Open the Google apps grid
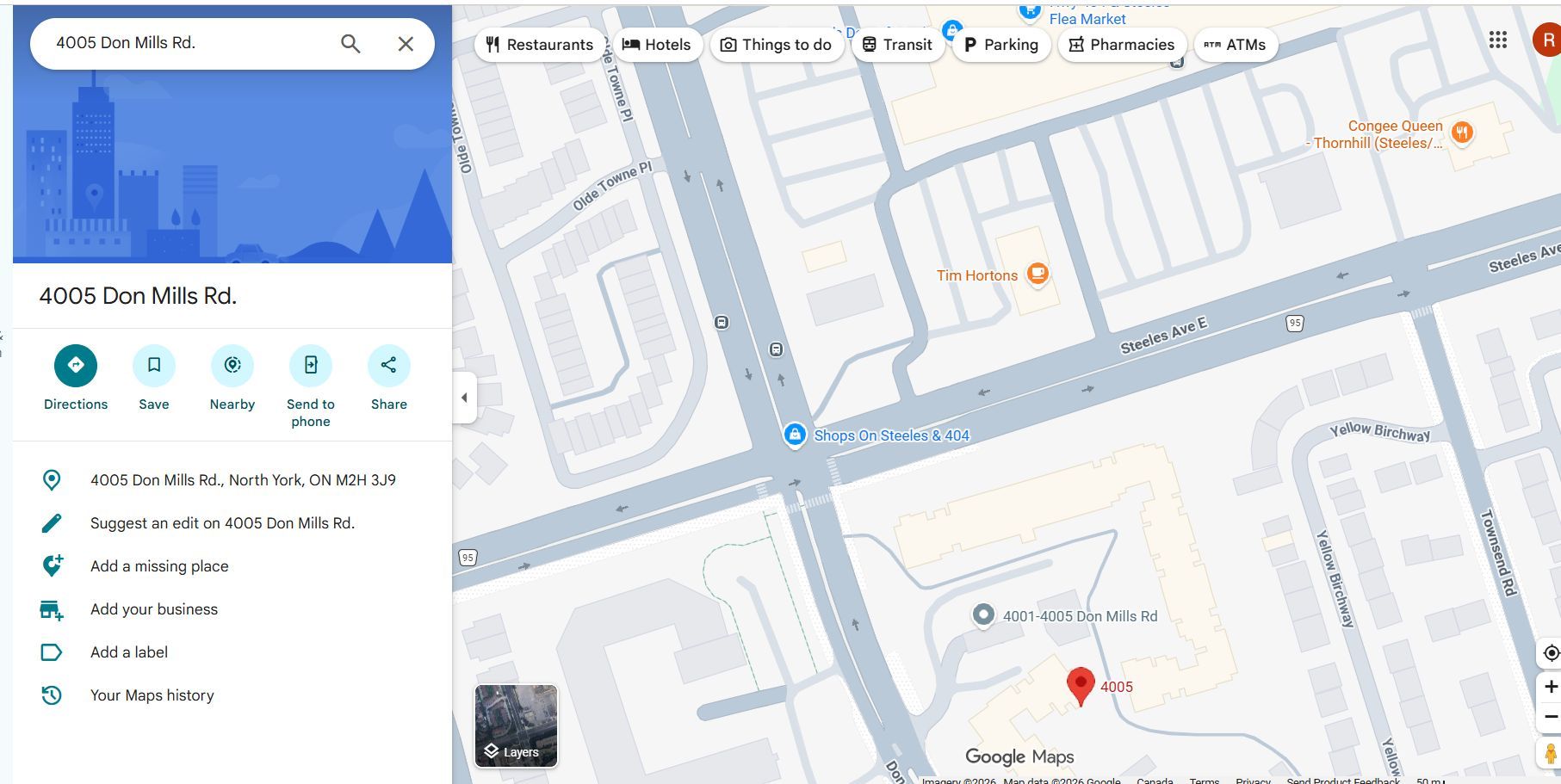The image size is (1561, 784). tap(1498, 40)
